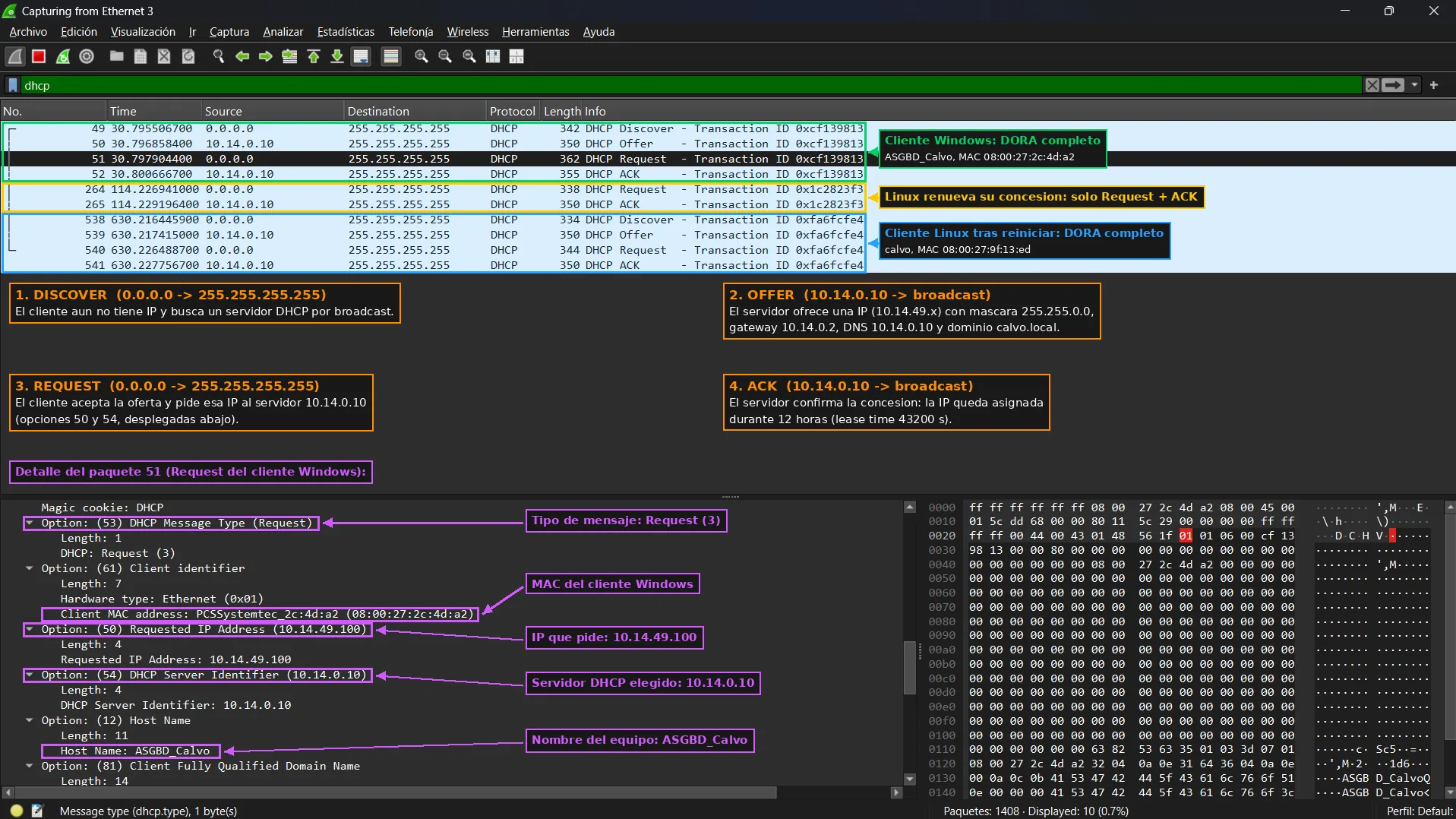
Task: Stop the running capture with the red square
Action: [39, 56]
